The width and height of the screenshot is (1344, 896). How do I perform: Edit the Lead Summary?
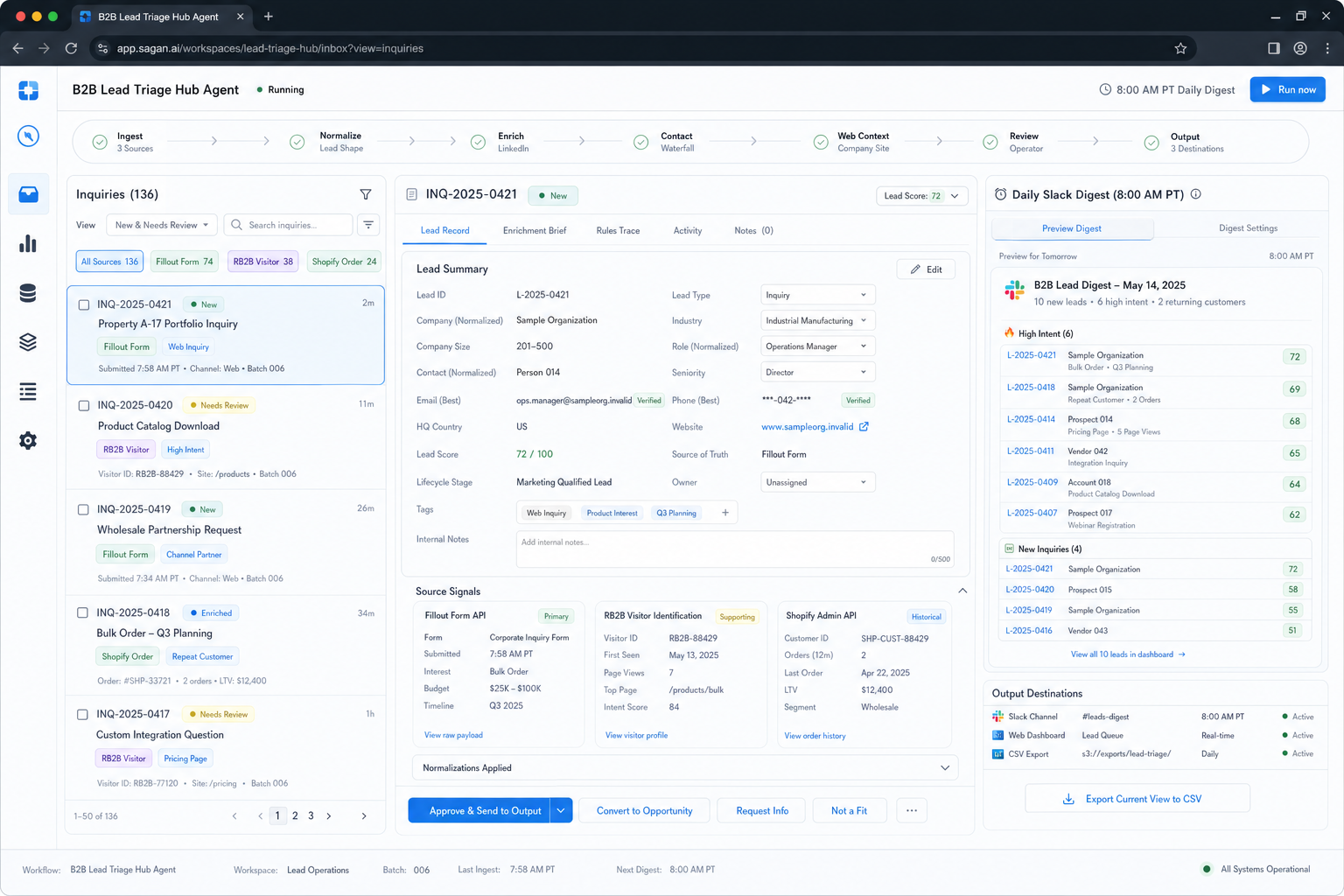point(927,269)
